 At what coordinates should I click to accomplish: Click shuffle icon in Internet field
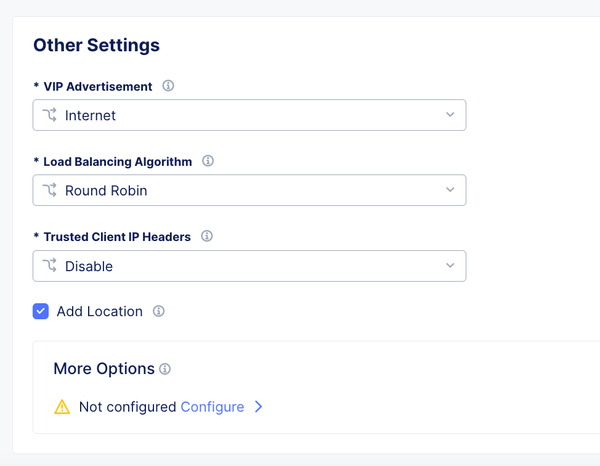pyautogui.click(x=50, y=115)
